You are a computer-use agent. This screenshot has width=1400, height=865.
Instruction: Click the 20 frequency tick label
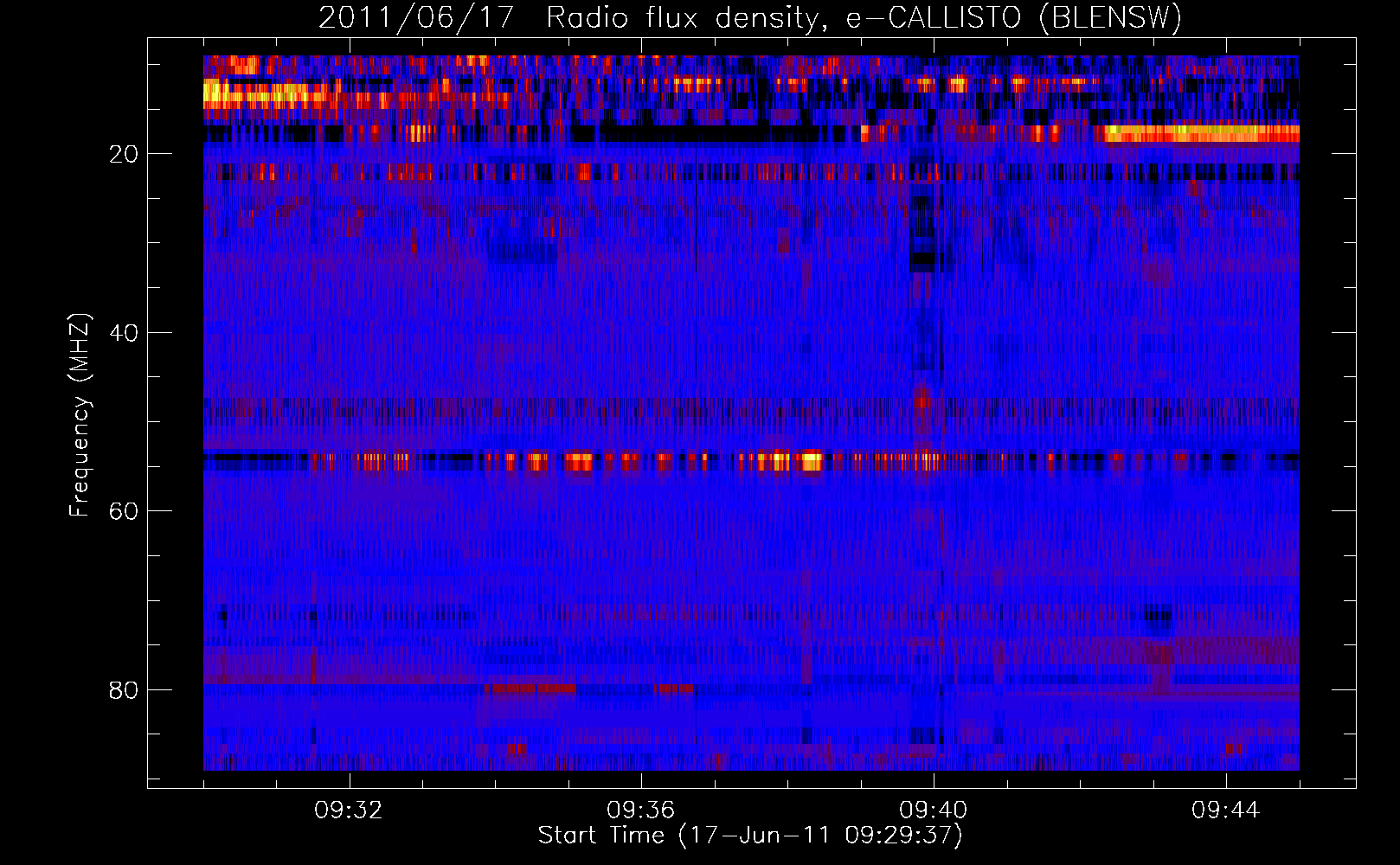pos(125,154)
